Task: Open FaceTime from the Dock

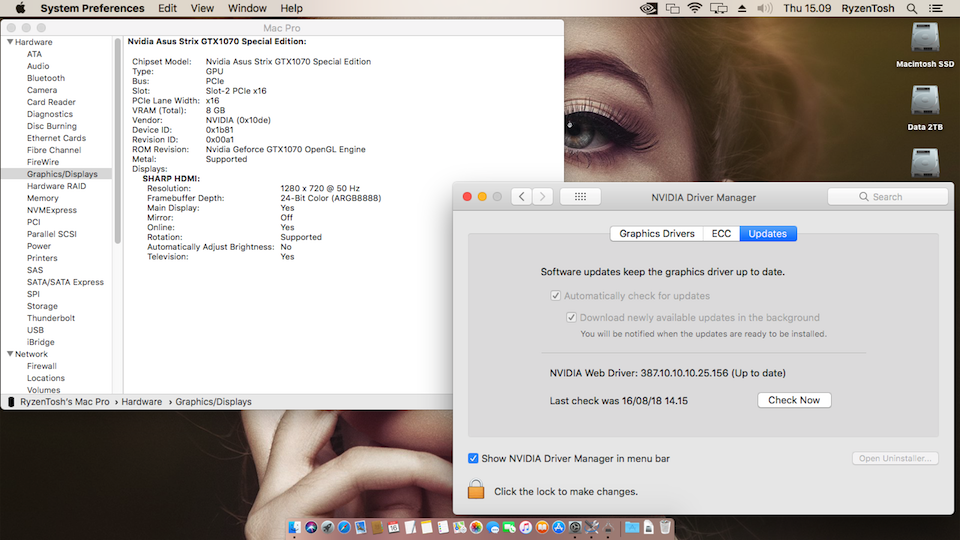Action: pos(509,527)
